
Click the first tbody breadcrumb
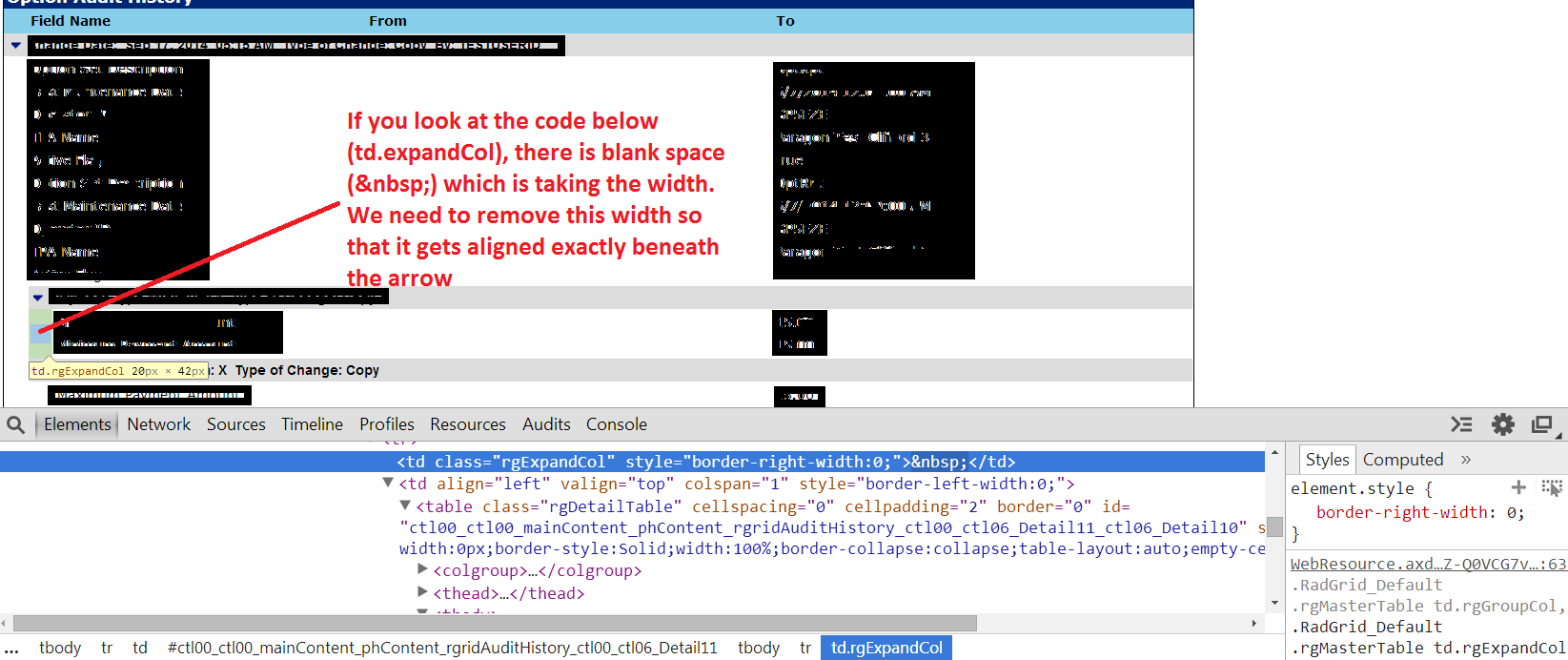(x=60, y=648)
